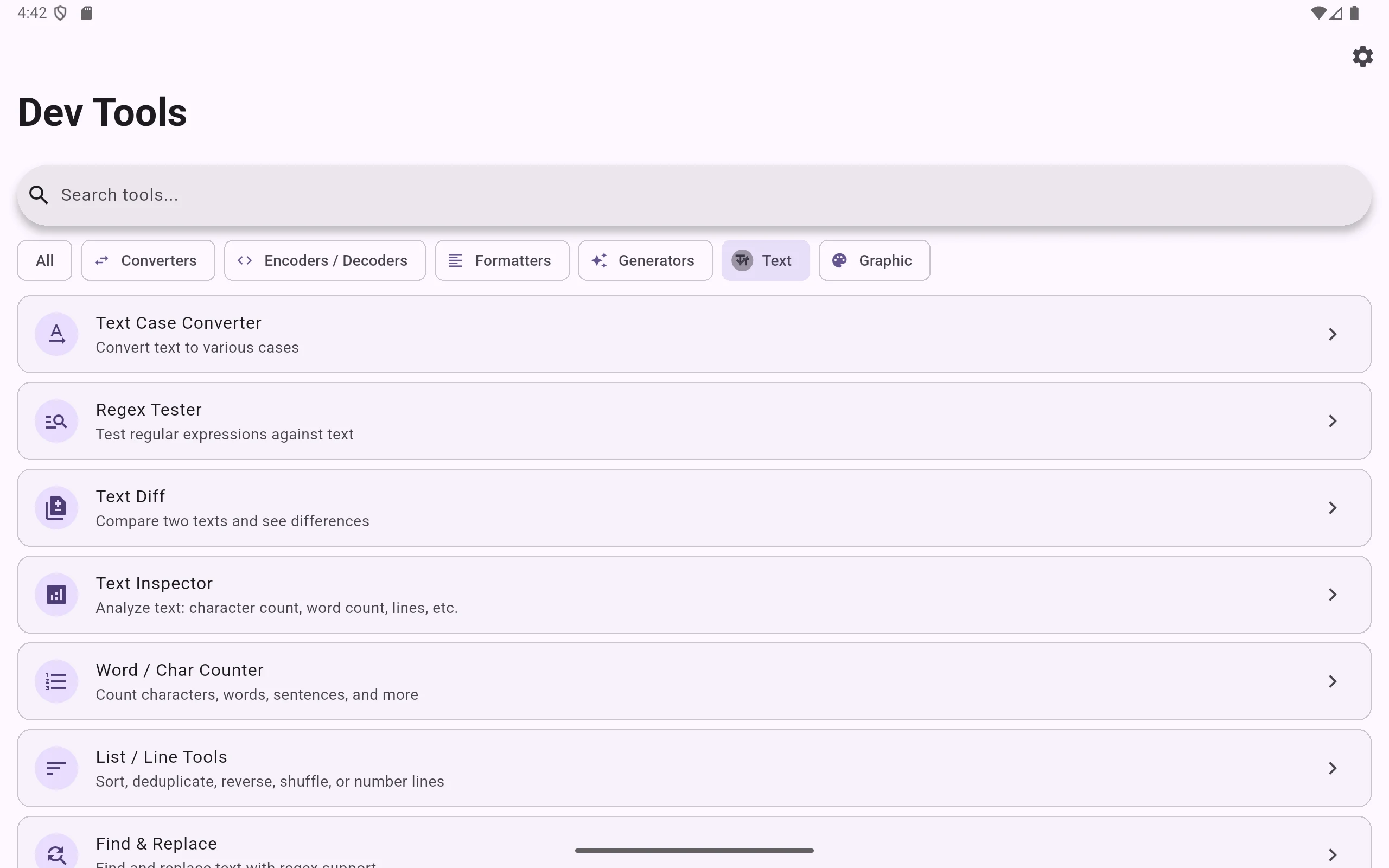Click the Text Inspector chart icon
Viewport: 1389px width, 868px height.
(56, 595)
